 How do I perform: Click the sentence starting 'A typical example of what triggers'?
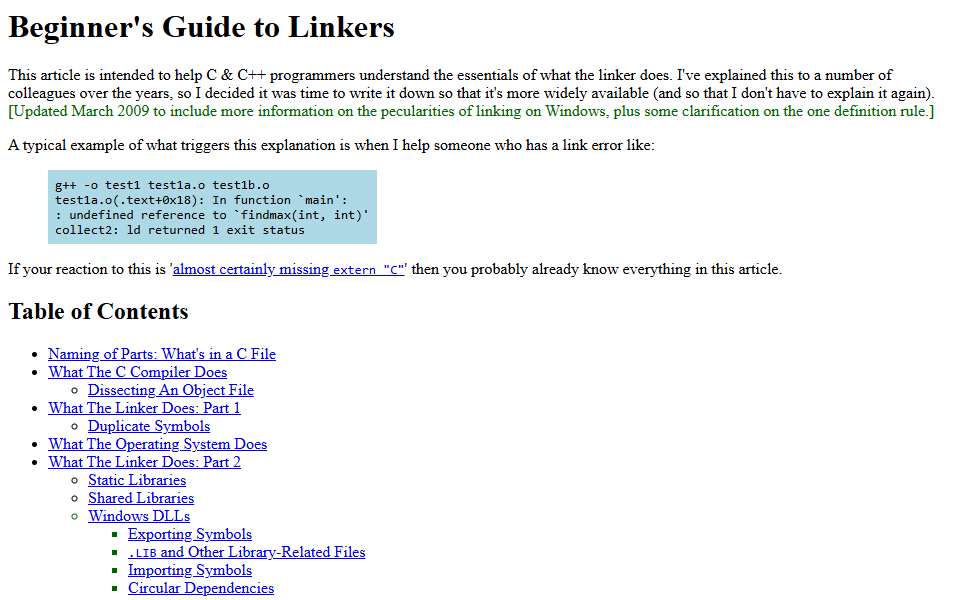coord(331,146)
